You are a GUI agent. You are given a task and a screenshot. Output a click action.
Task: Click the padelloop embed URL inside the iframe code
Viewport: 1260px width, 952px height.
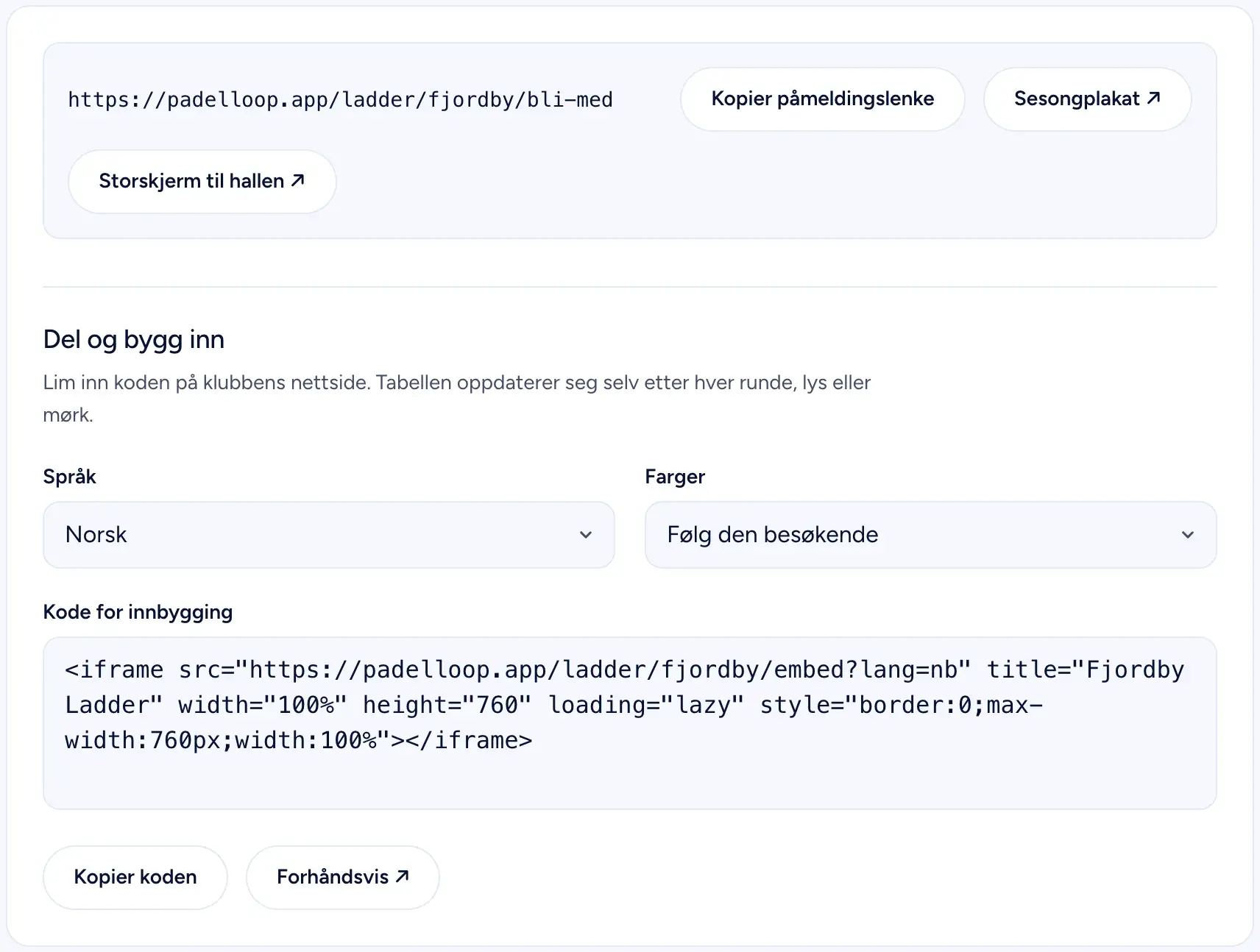pos(603,669)
